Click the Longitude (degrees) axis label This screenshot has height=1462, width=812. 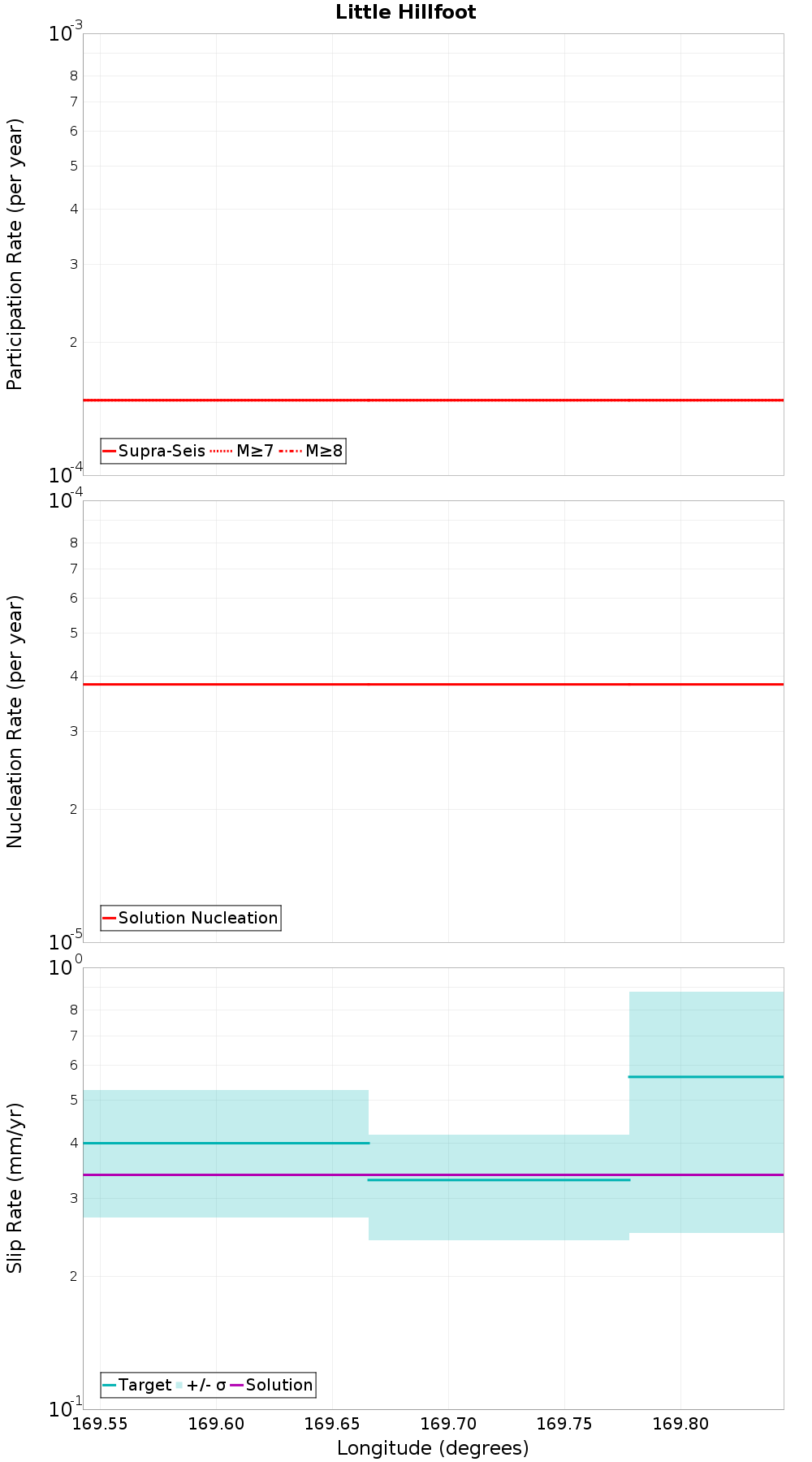433,1447
